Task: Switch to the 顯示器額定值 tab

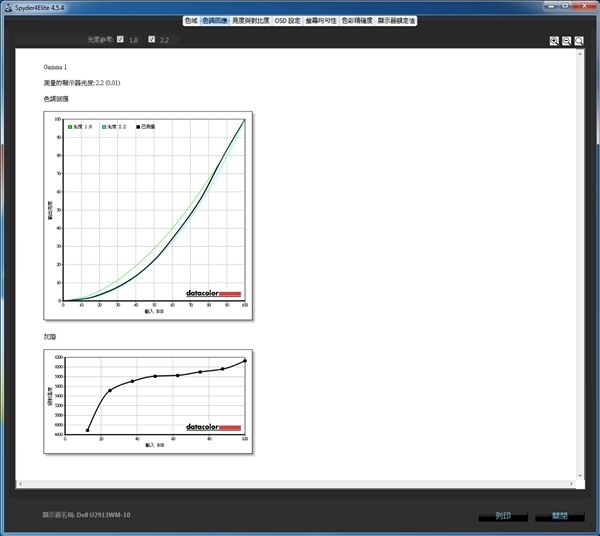Action: pyautogui.click(x=396, y=21)
